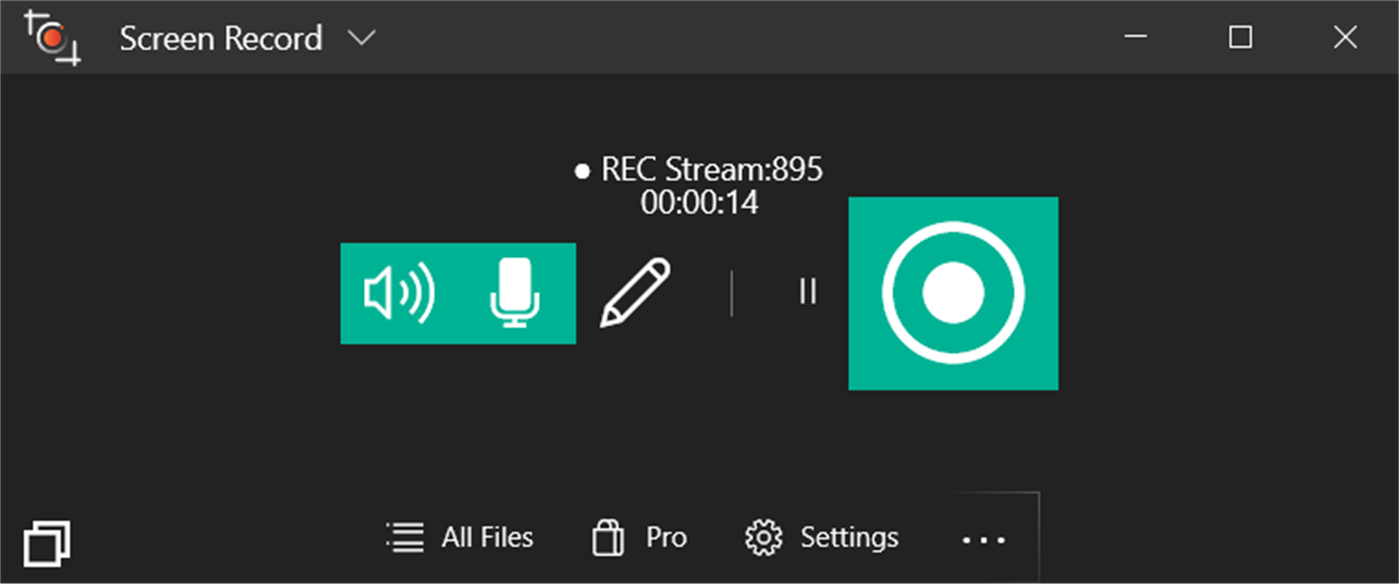
Task: Open the Settings gear icon
Action: (x=763, y=537)
